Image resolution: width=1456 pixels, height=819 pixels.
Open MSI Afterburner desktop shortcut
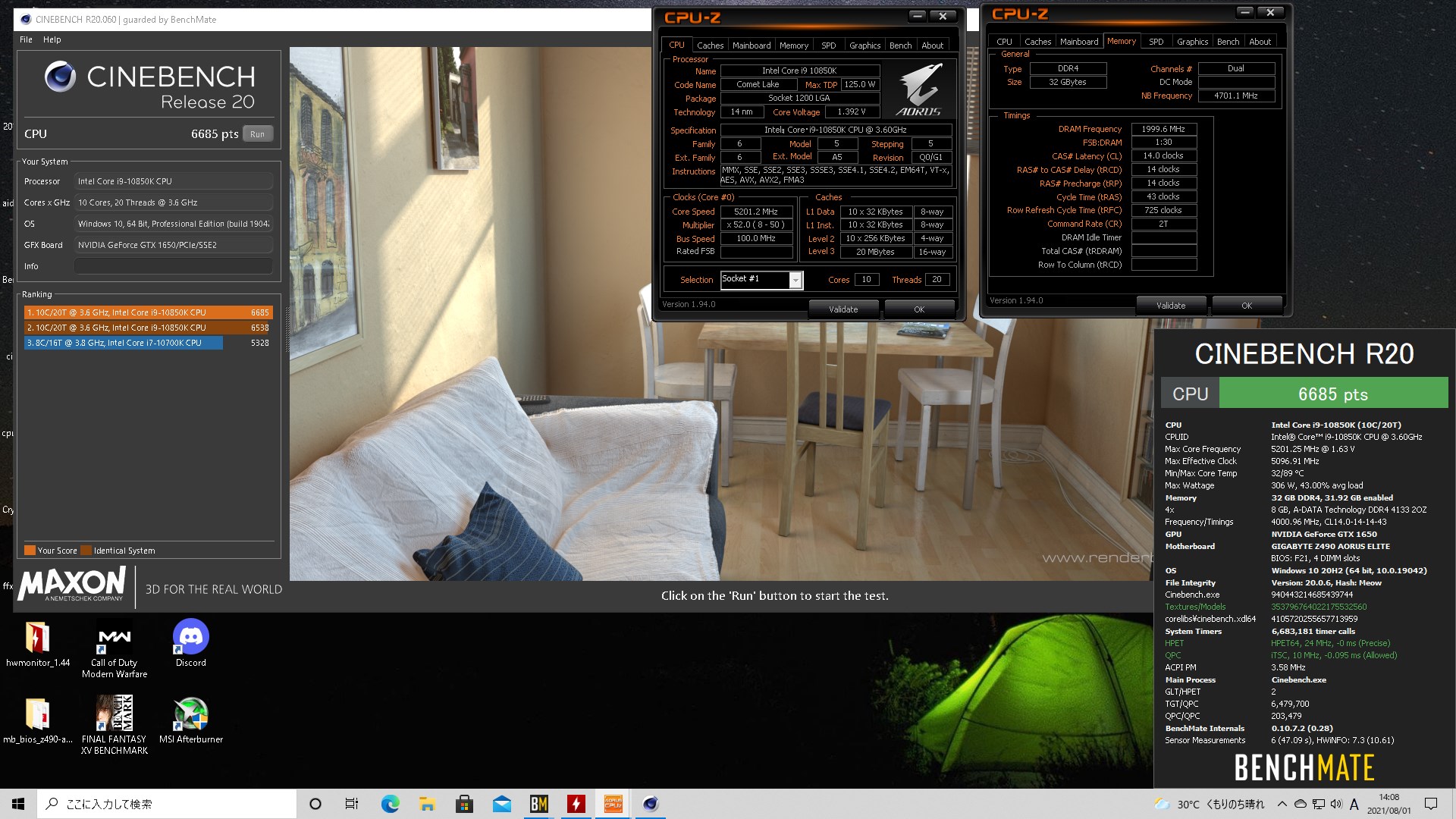pyautogui.click(x=191, y=721)
